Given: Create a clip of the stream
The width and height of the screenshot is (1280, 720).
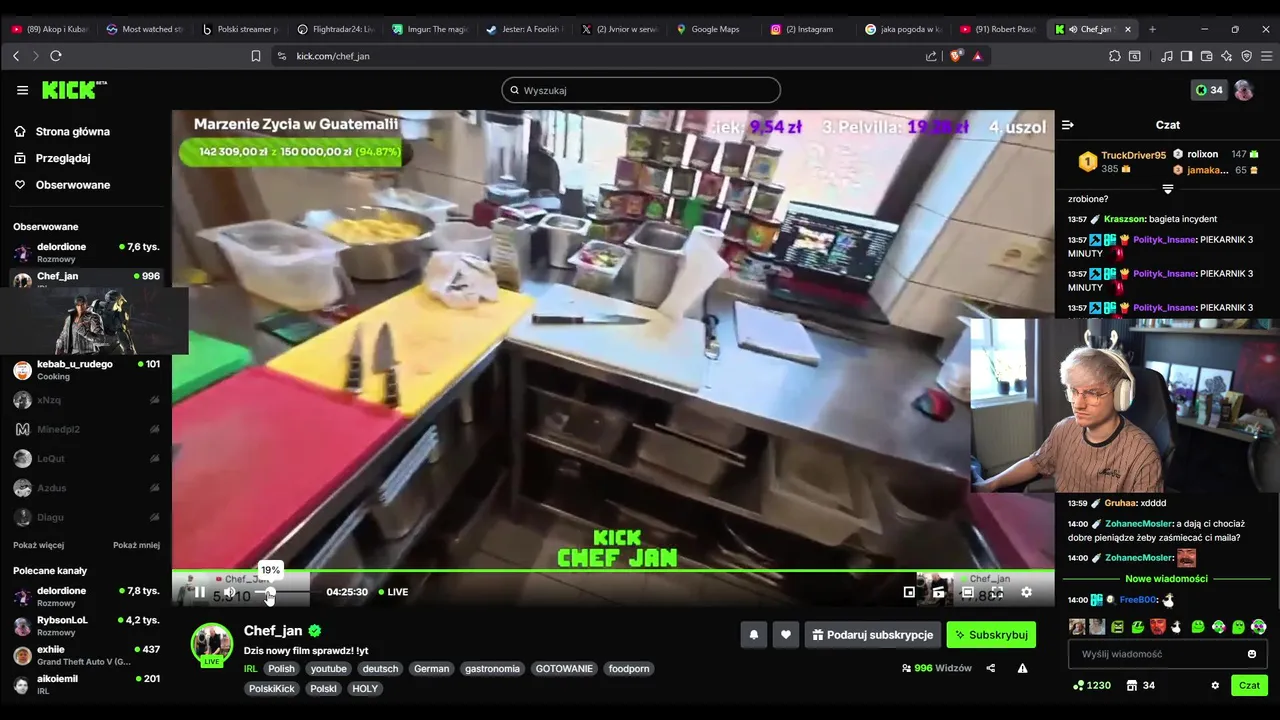Looking at the screenshot, I should point(938,592).
